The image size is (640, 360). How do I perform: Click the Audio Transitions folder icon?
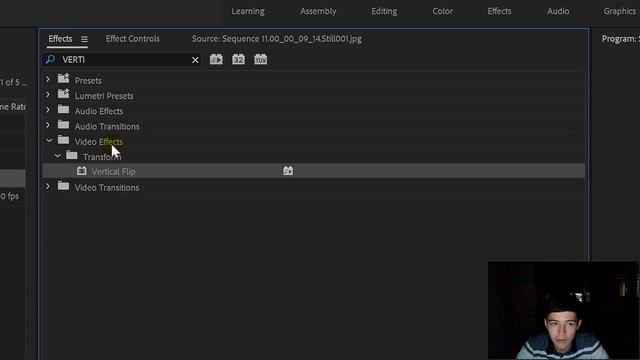pyautogui.click(x=63, y=124)
